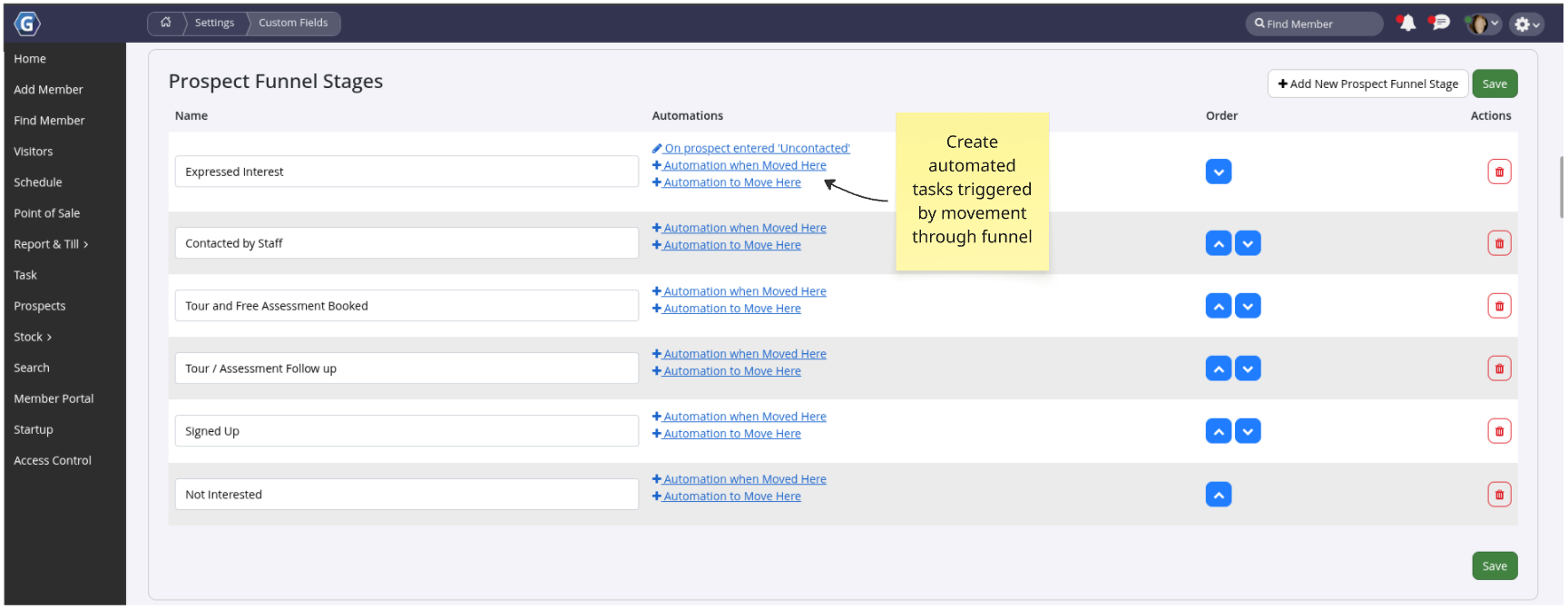Go to Home in sidebar
This screenshot has width=1568, height=609.
pyautogui.click(x=30, y=59)
